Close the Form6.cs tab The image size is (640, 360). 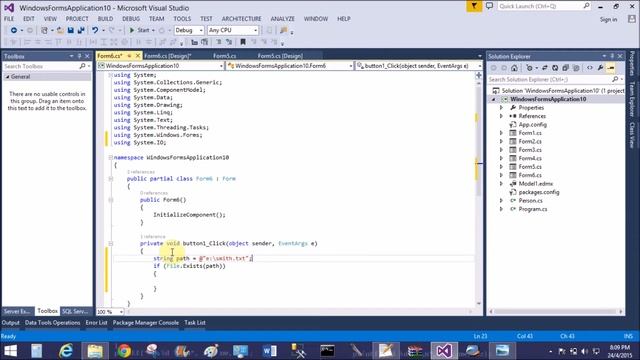[x=138, y=56]
